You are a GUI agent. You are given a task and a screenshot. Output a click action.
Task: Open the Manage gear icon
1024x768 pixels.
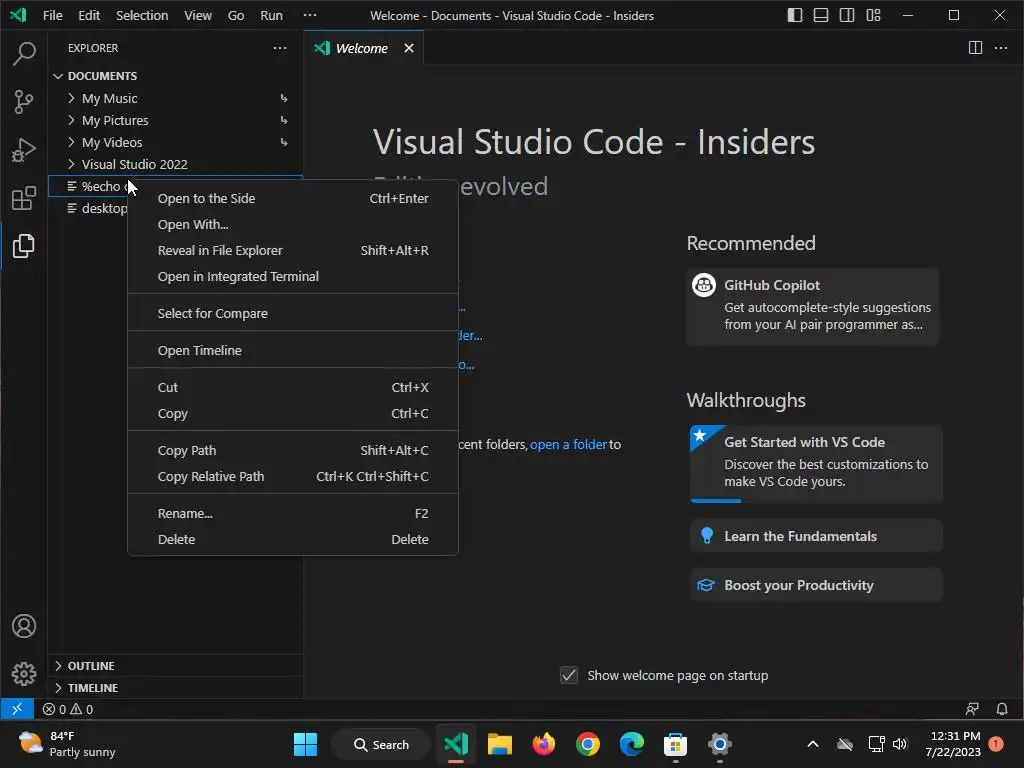point(24,674)
